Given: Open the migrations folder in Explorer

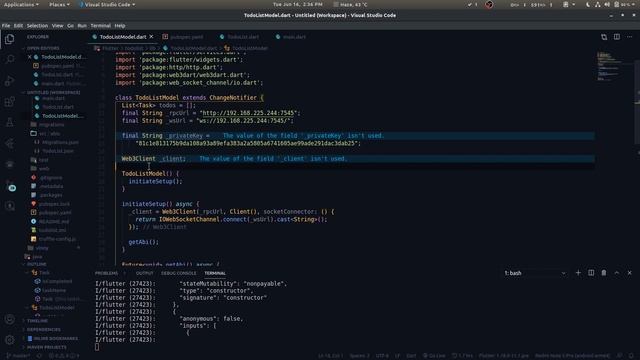Looking at the screenshot, I should coord(51,125).
